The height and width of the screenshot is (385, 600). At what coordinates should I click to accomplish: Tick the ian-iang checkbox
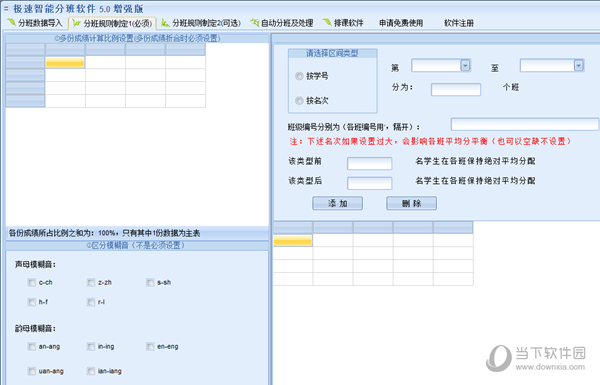(x=91, y=371)
